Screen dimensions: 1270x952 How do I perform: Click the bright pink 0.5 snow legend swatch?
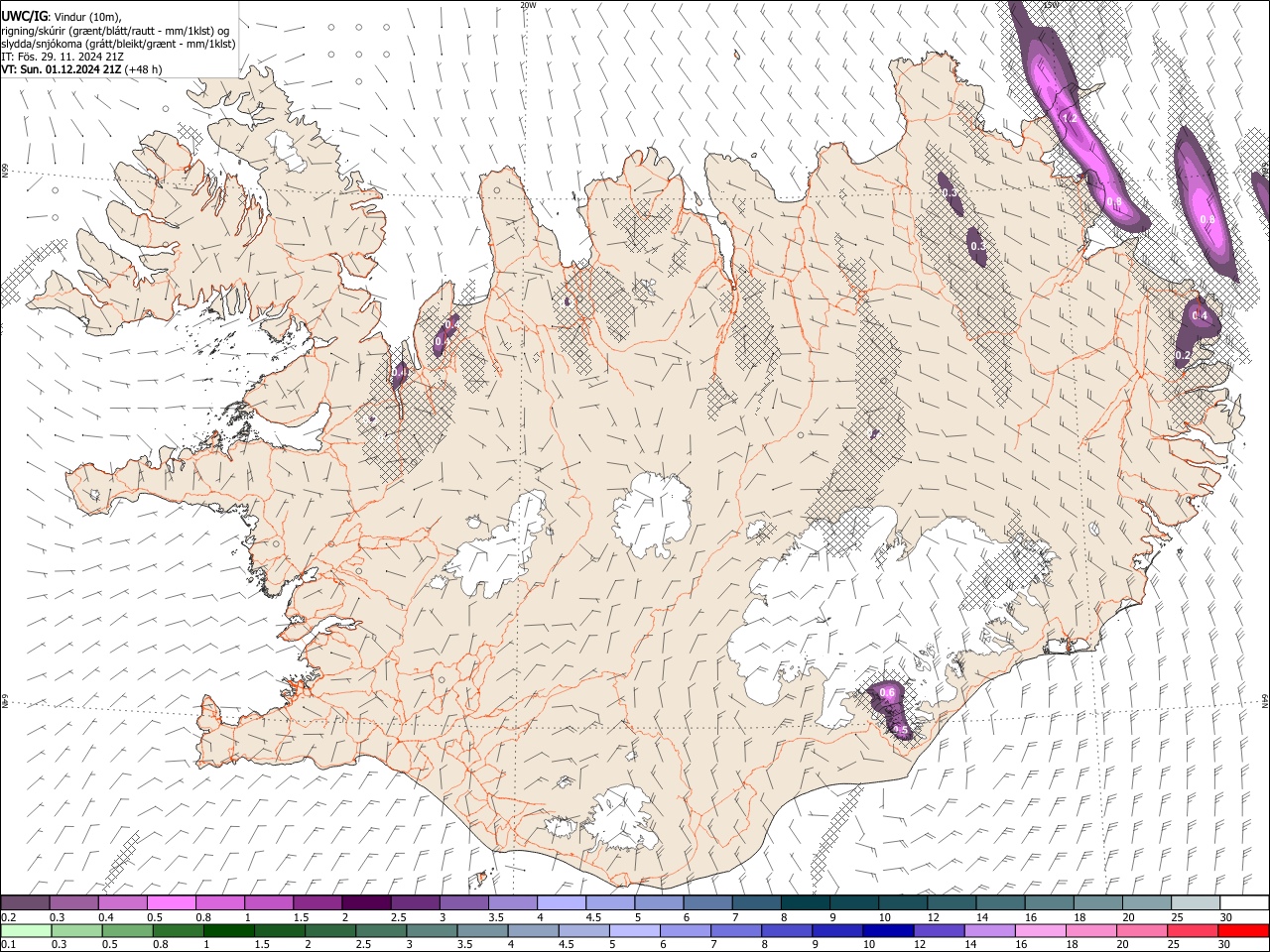[x=171, y=902]
